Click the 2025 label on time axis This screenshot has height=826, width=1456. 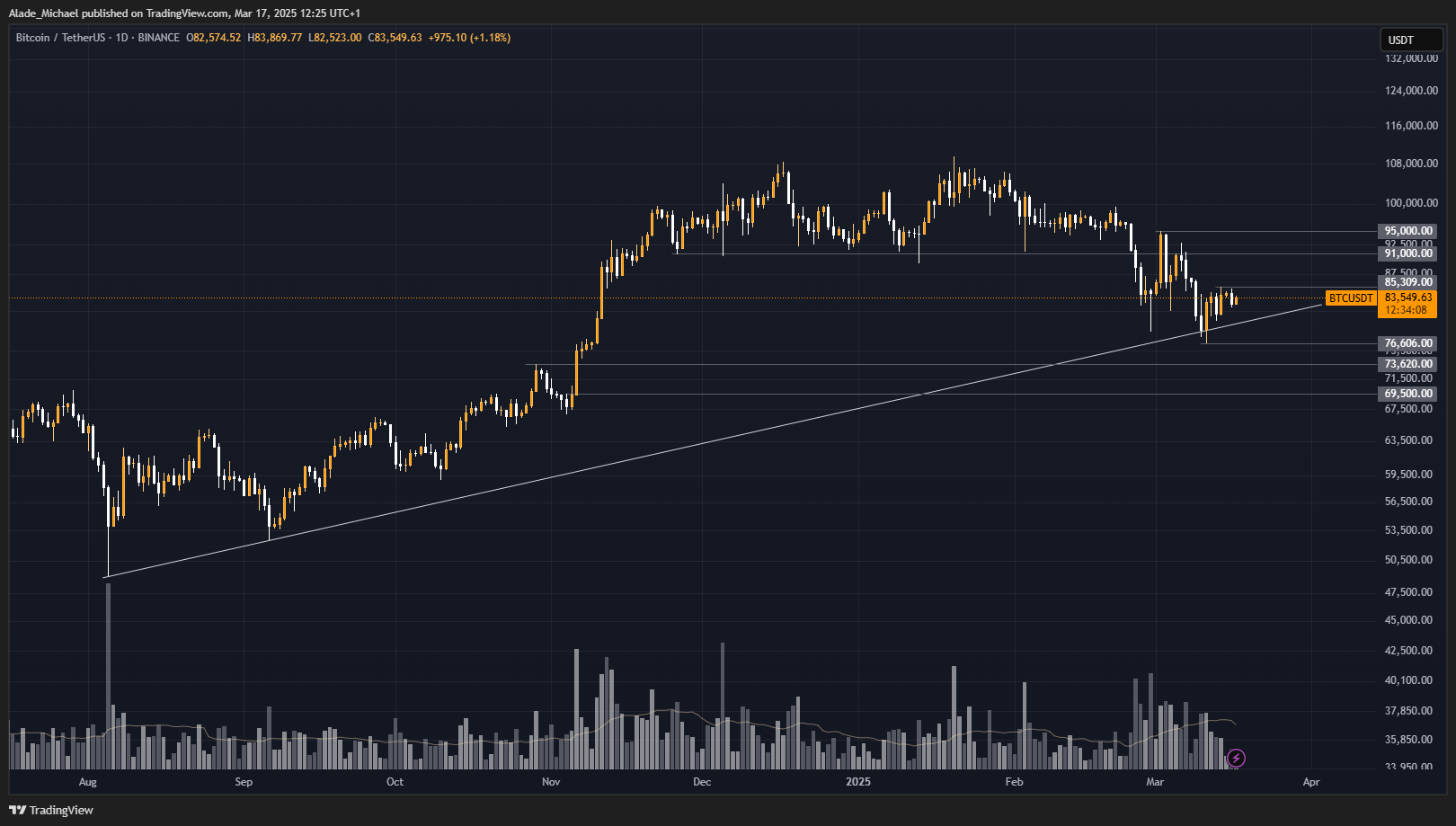click(858, 782)
